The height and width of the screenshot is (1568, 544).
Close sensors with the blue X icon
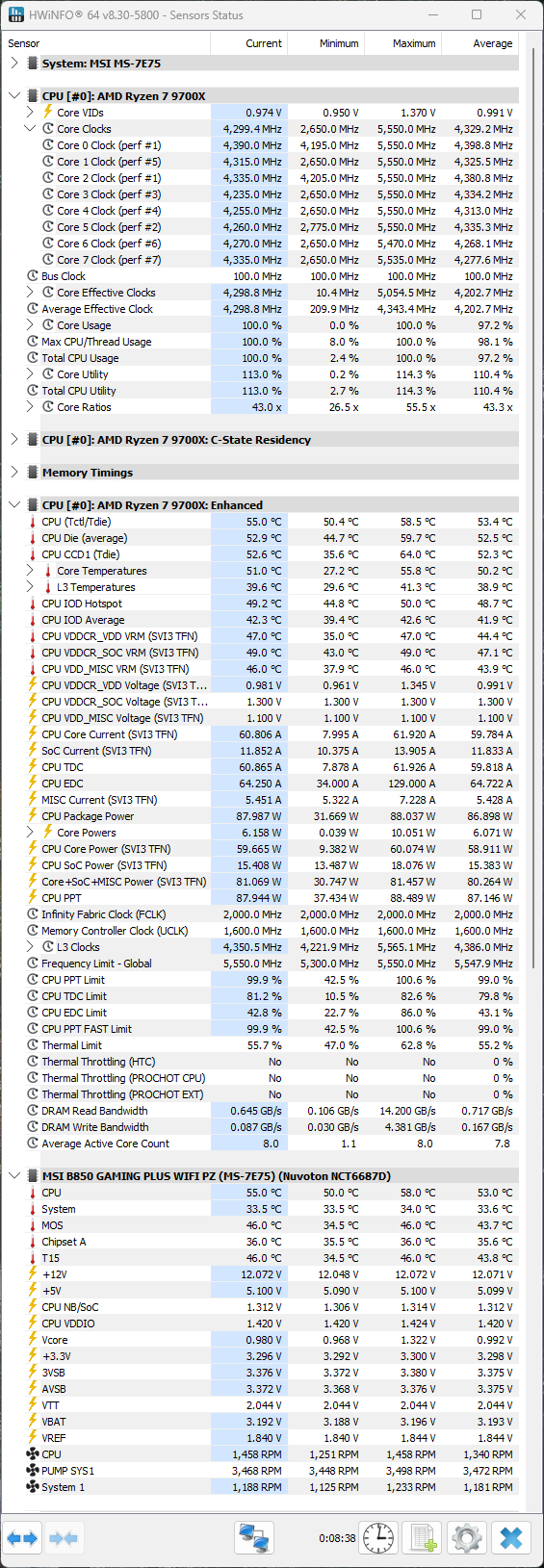coord(511,1538)
